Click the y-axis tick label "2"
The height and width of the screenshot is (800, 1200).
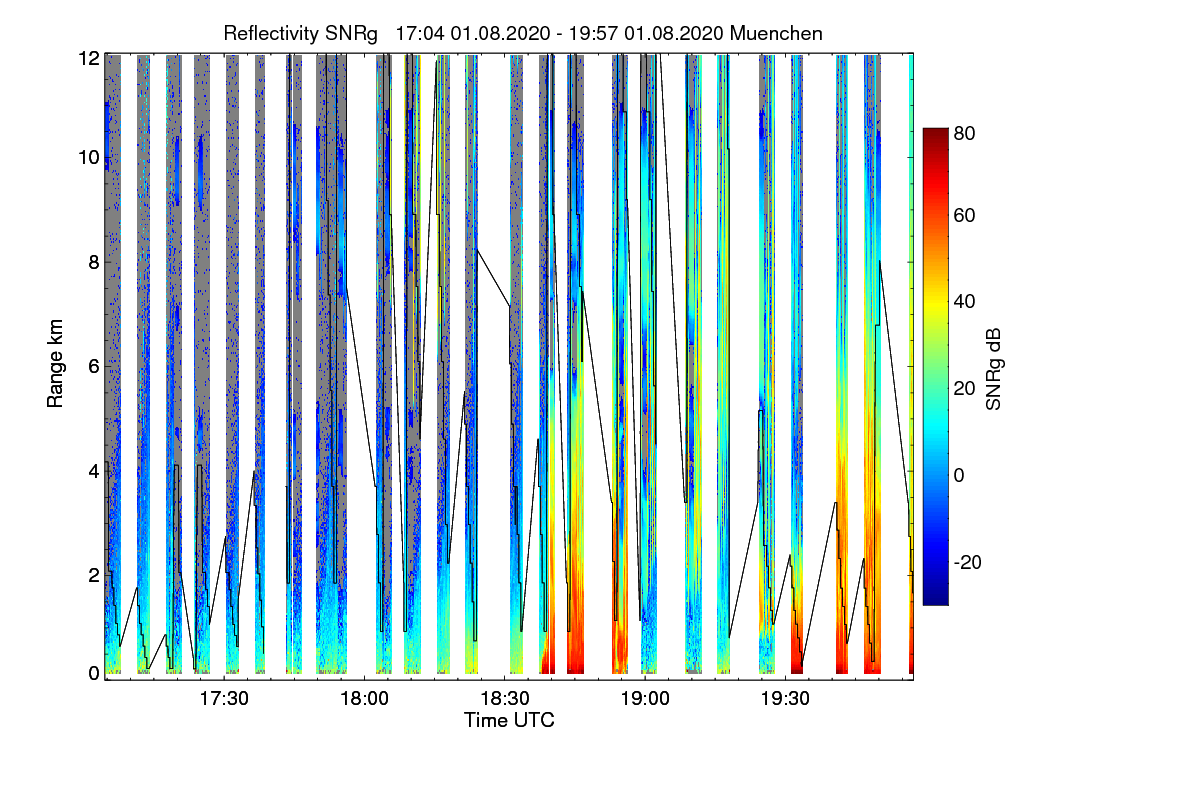pyautogui.click(x=94, y=574)
